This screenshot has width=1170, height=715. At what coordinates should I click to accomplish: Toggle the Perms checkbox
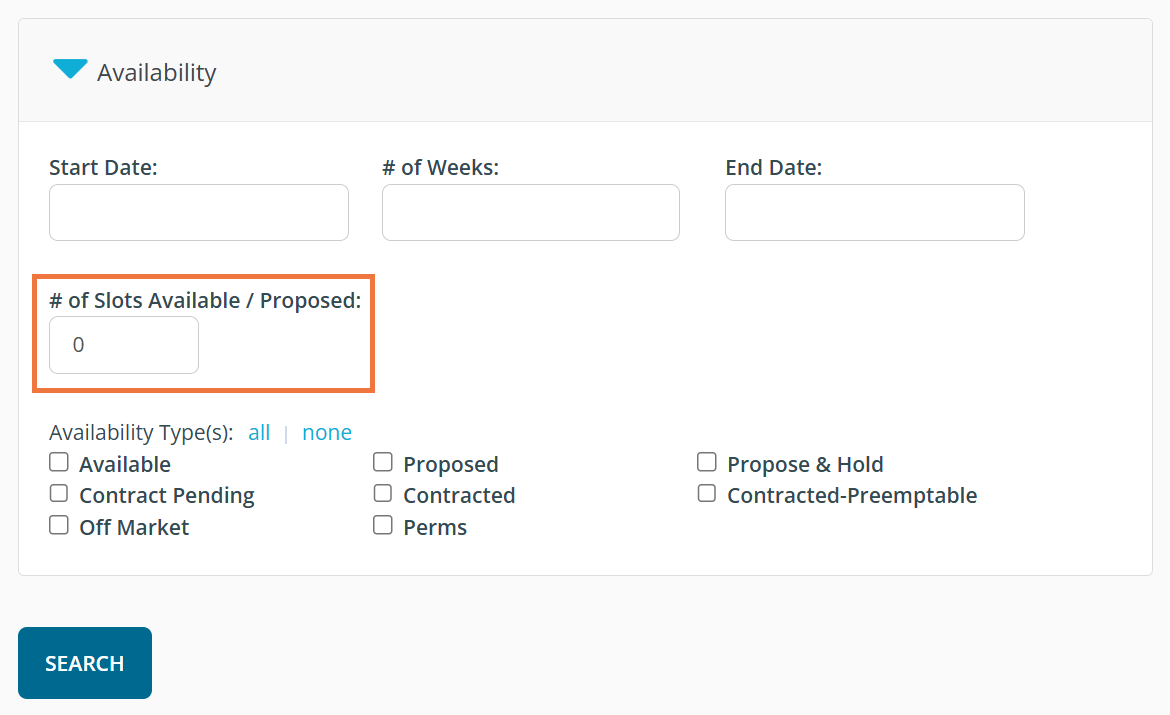(383, 525)
